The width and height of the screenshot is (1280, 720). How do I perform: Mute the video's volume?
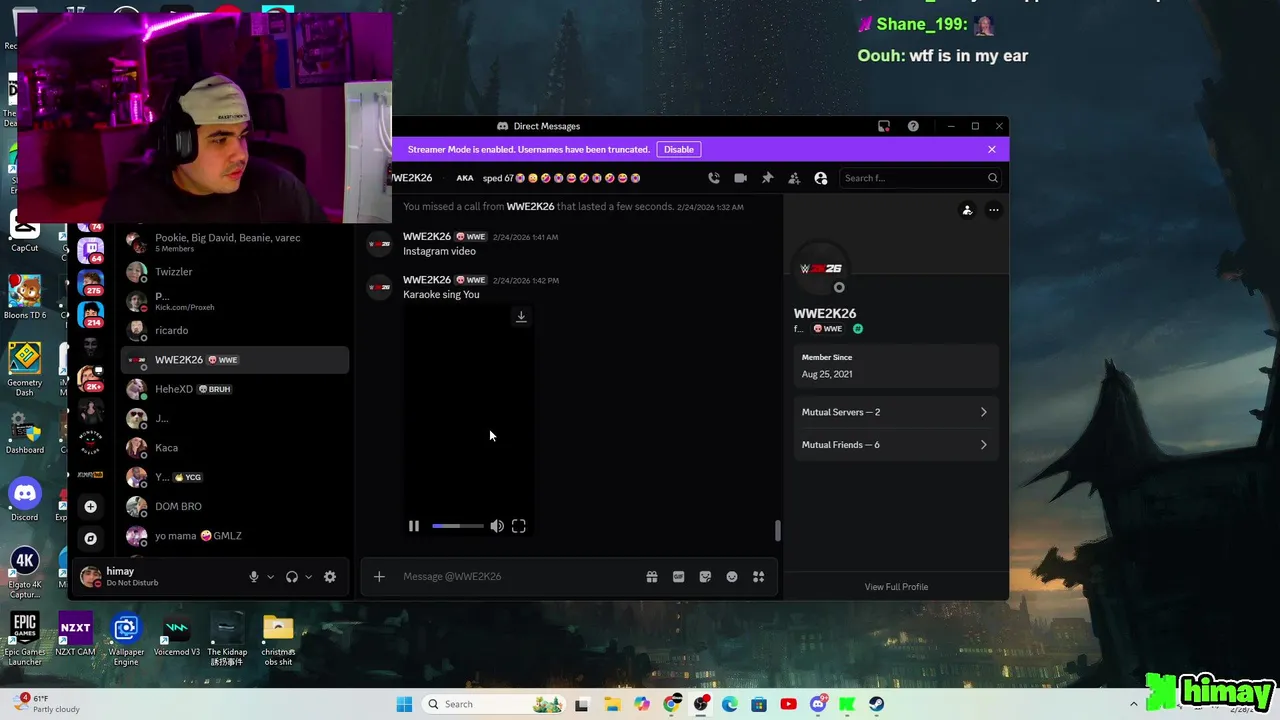[497, 526]
